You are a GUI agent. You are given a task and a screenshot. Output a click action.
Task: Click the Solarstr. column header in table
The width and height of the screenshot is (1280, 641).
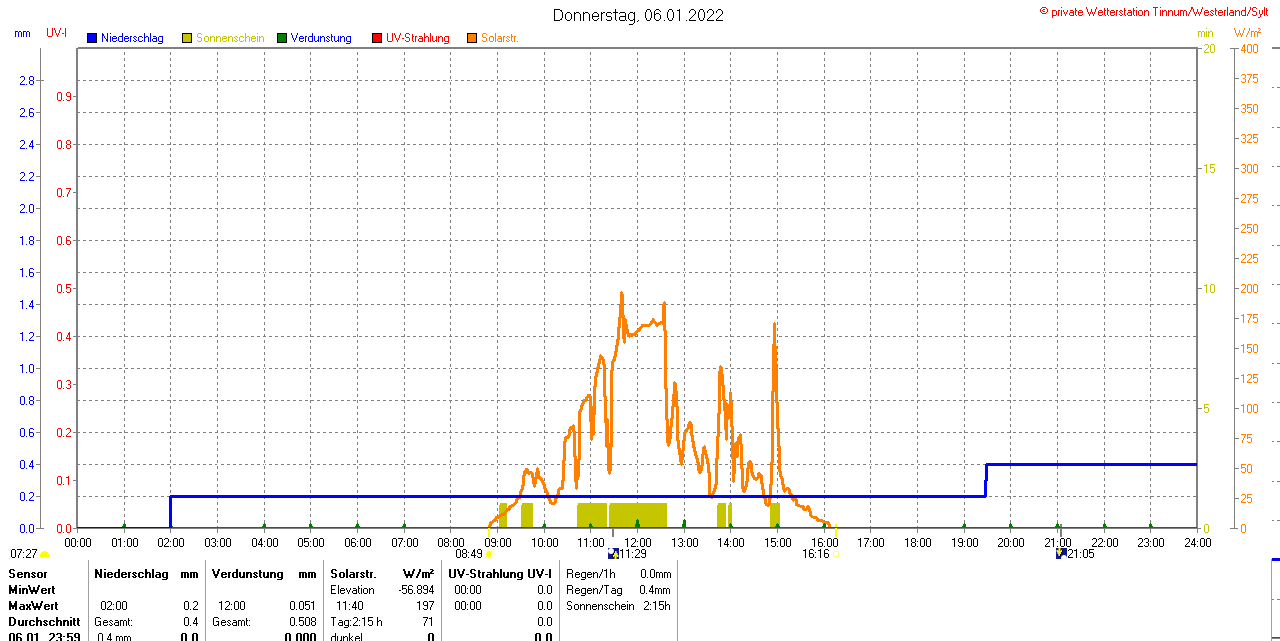(352, 574)
